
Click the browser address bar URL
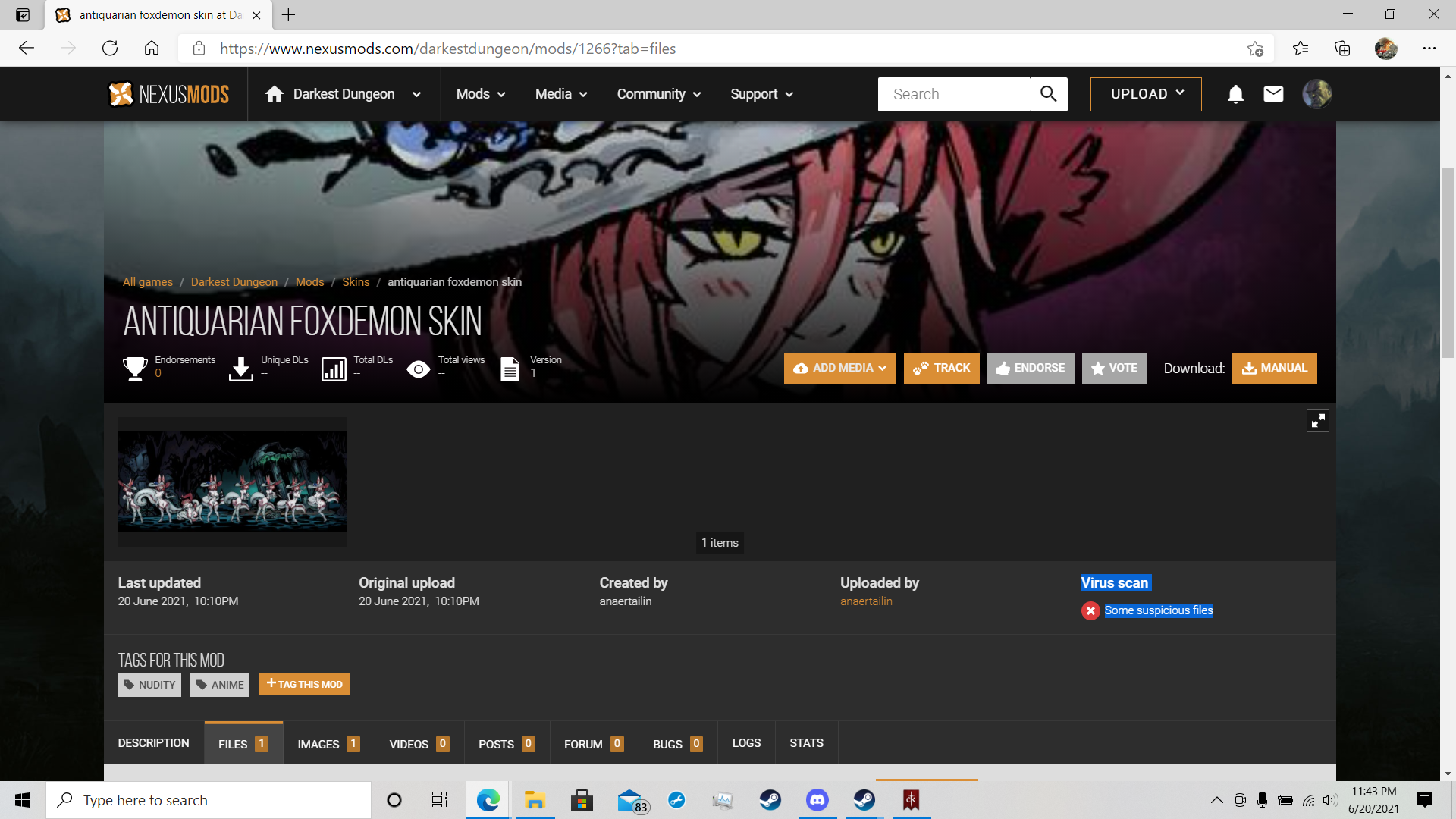coord(447,49)
